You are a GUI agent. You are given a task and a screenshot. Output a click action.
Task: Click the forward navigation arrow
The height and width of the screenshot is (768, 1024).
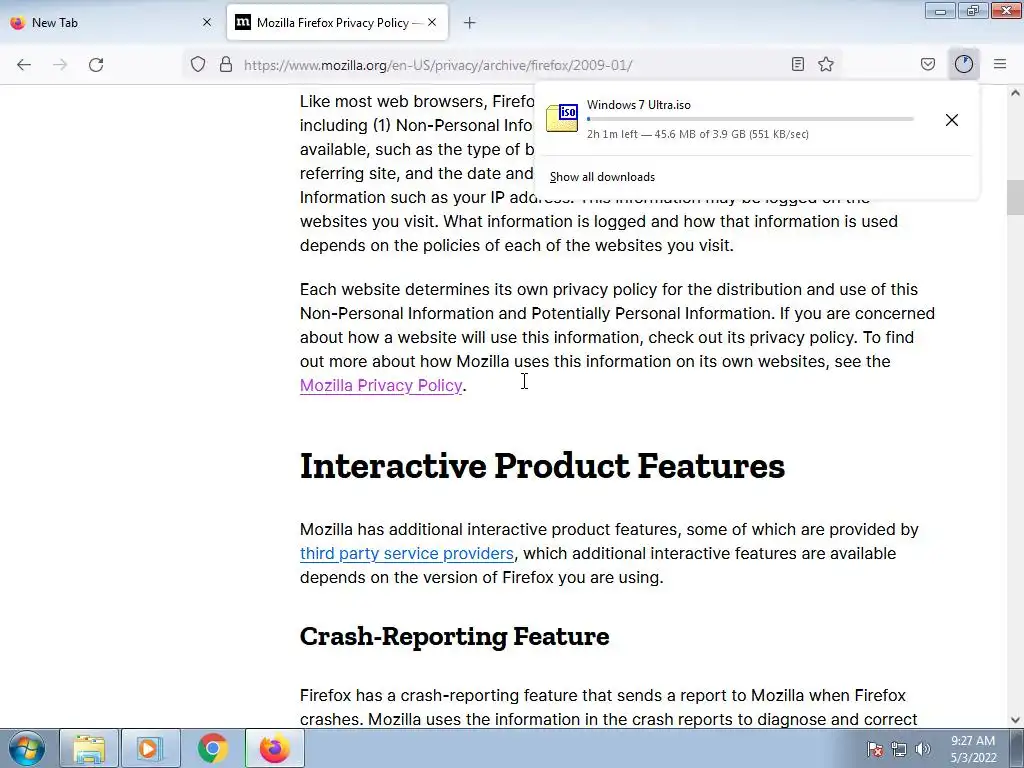pos(60,65)
